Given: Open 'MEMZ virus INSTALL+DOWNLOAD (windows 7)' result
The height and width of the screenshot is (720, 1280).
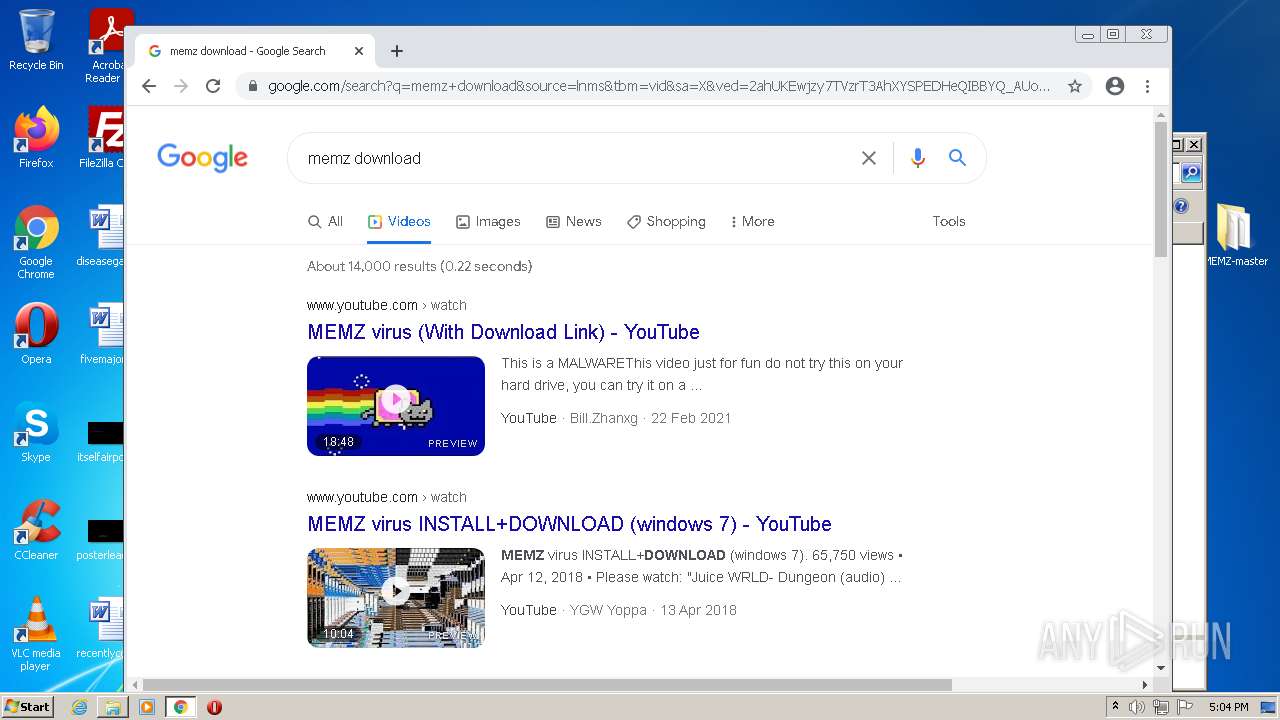Looking at the screenshot, I should [569, 524].
